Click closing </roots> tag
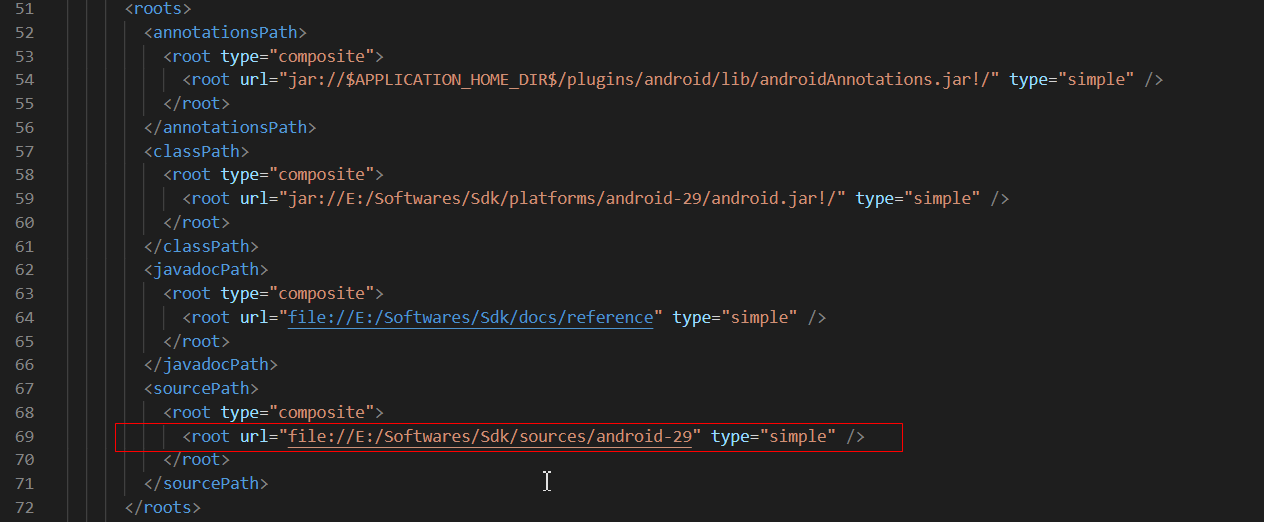 tap(163, 508)
